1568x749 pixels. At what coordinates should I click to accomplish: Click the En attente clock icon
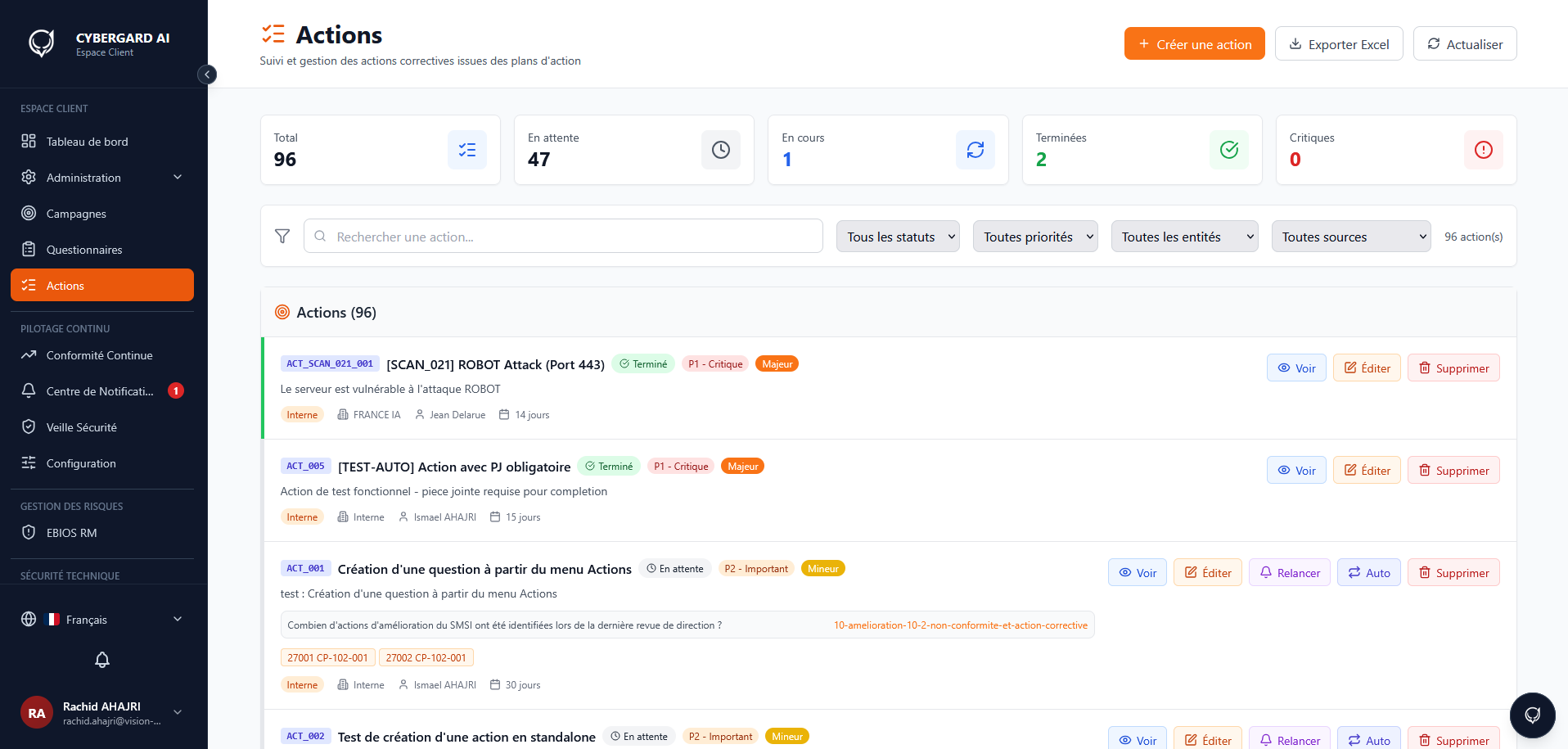pos(721,150)
